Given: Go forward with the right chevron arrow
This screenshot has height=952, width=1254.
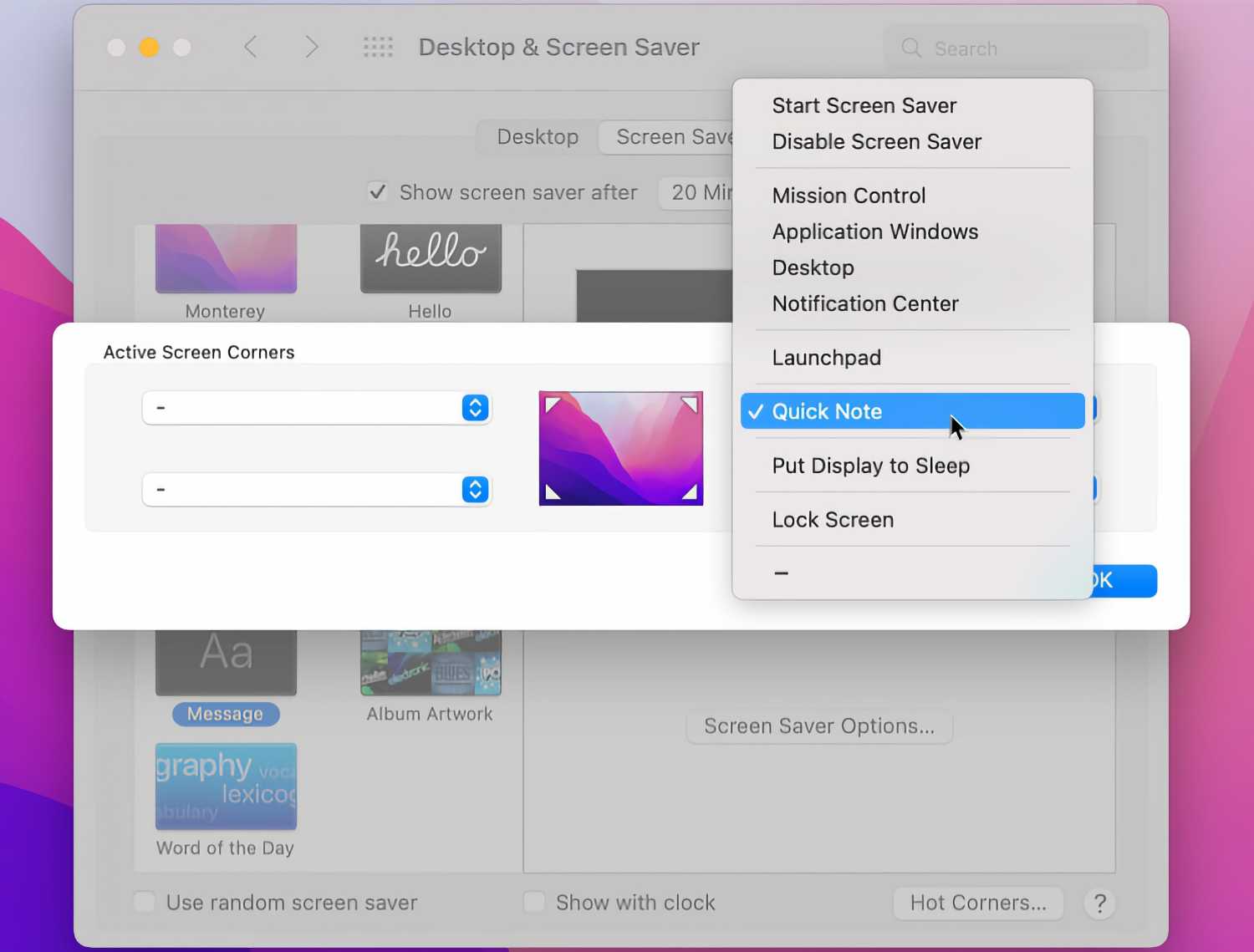Looking at the screenshot, I should pyautogui.click(x=311, y=47).
